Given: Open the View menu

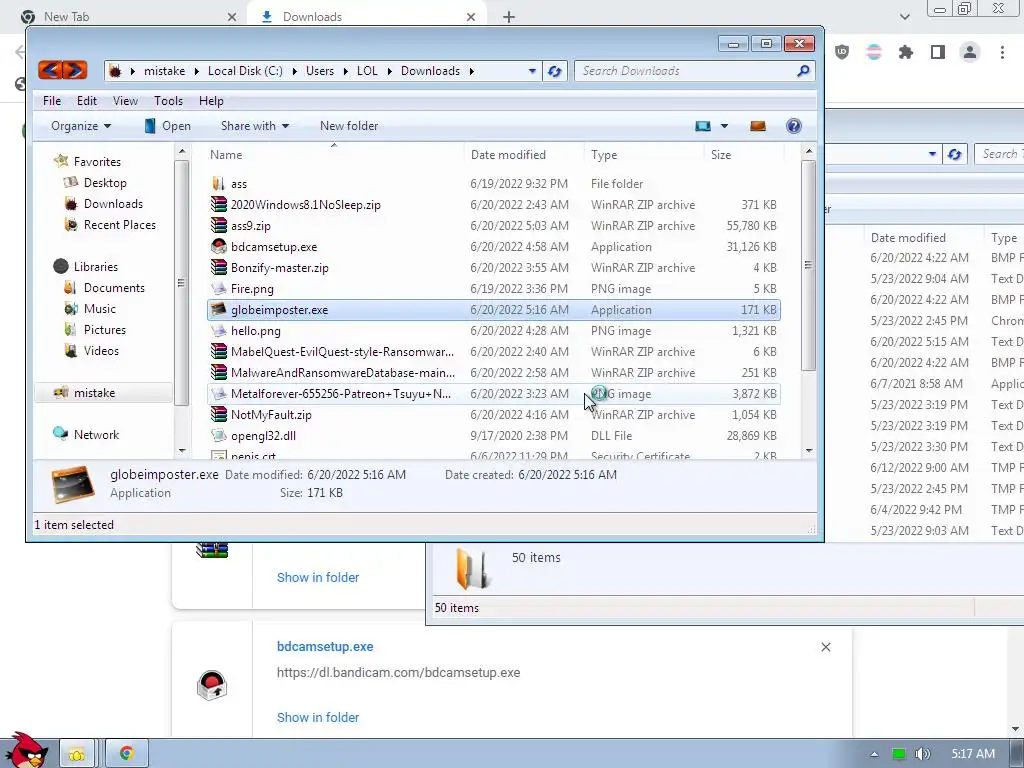Looking at the screenshot, I should [125, 101].
